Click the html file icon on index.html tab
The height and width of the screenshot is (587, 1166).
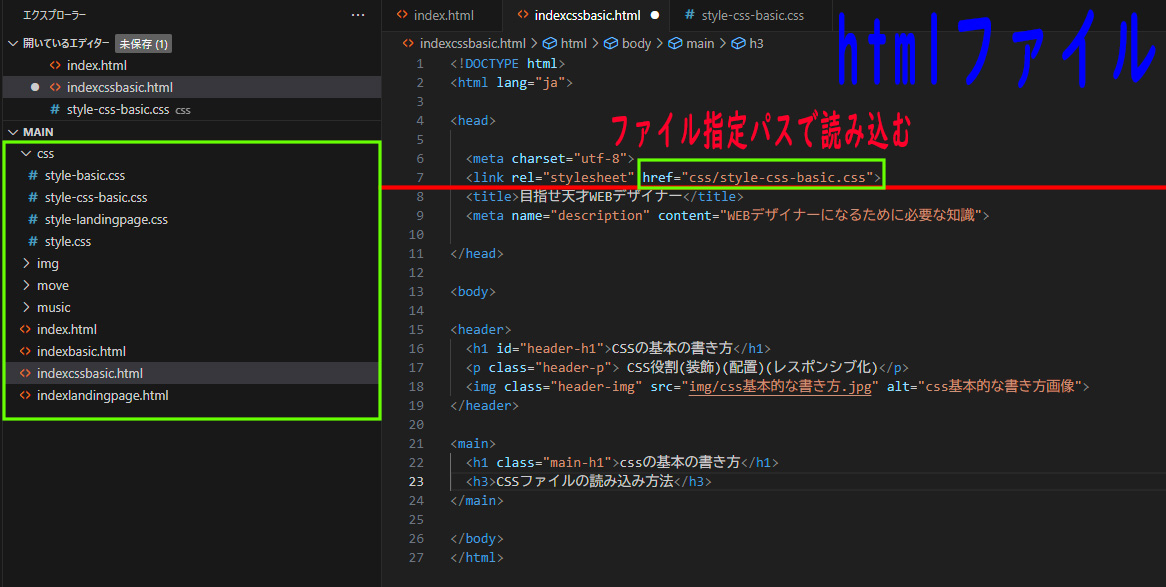point(402,15)
